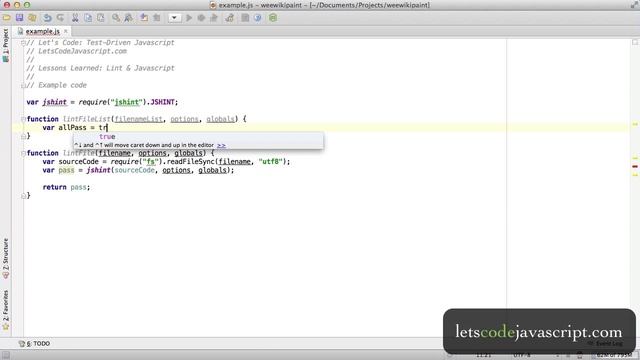The width and height of the screenshot is (640, 360).
Task: Click the "utf8" string literal
Action: [x=271, y=162]
